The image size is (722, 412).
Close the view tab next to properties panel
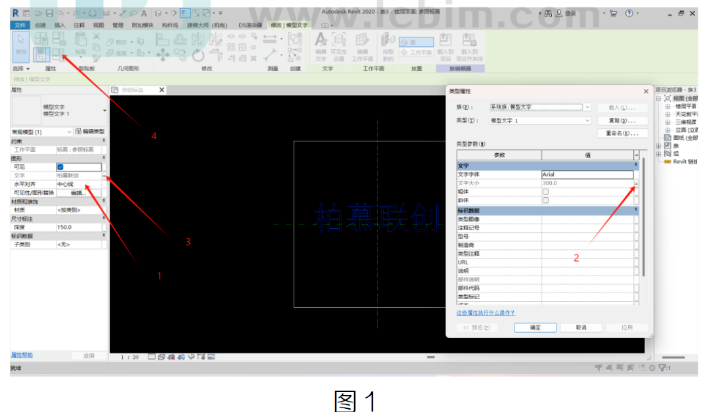162,90
